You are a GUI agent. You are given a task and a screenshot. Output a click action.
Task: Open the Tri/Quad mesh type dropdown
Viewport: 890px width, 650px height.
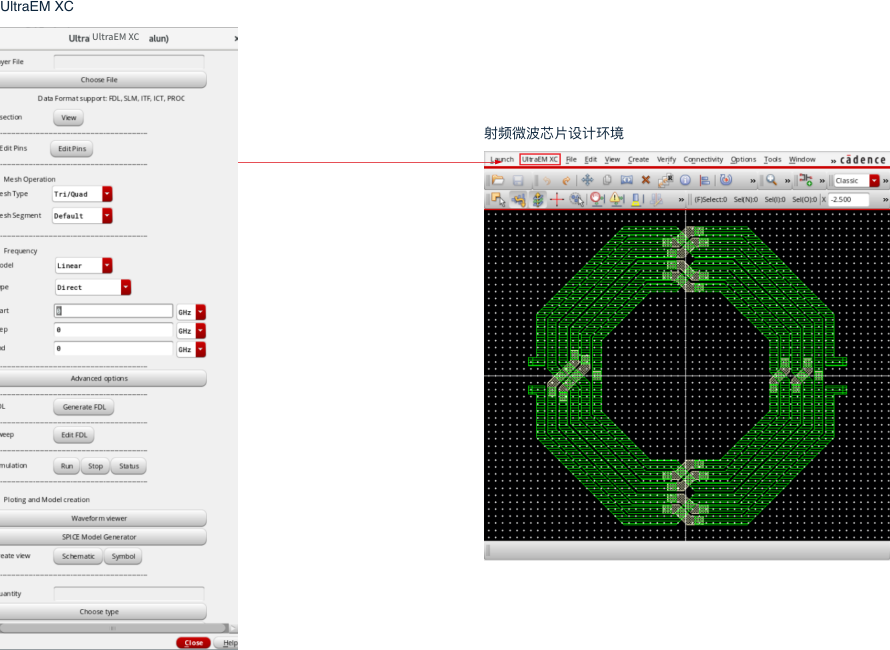(x=107, y=194)
